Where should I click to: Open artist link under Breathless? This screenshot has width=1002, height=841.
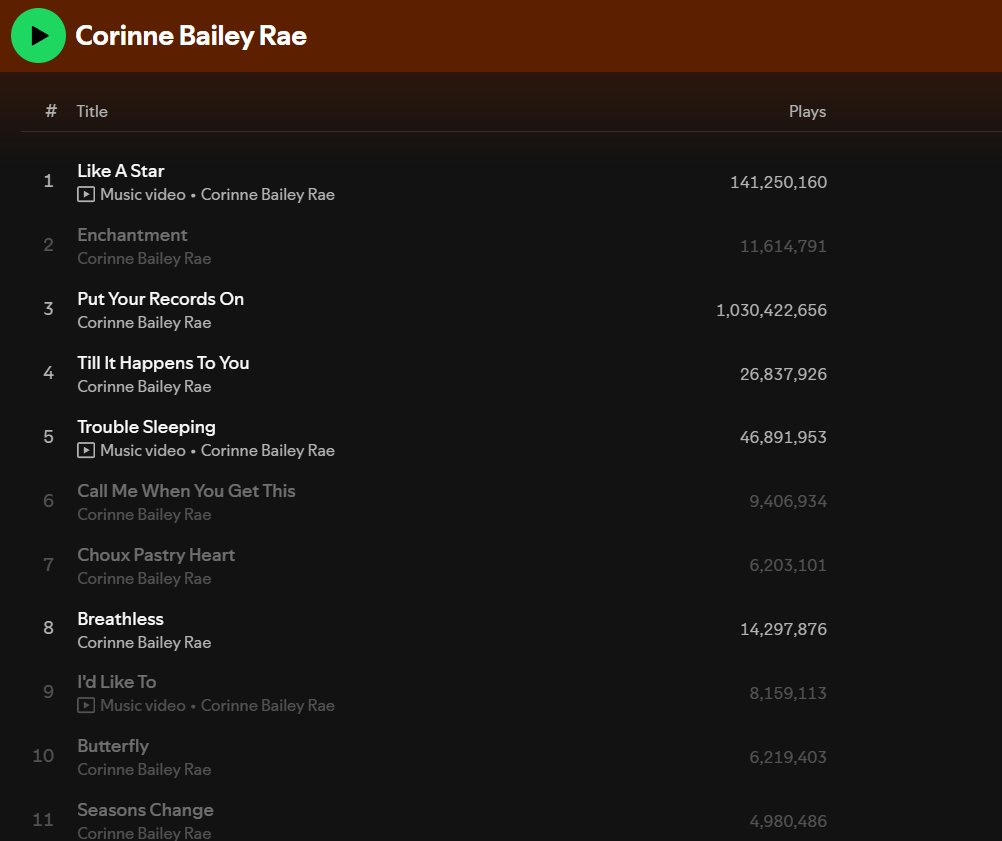click(144, 642)
